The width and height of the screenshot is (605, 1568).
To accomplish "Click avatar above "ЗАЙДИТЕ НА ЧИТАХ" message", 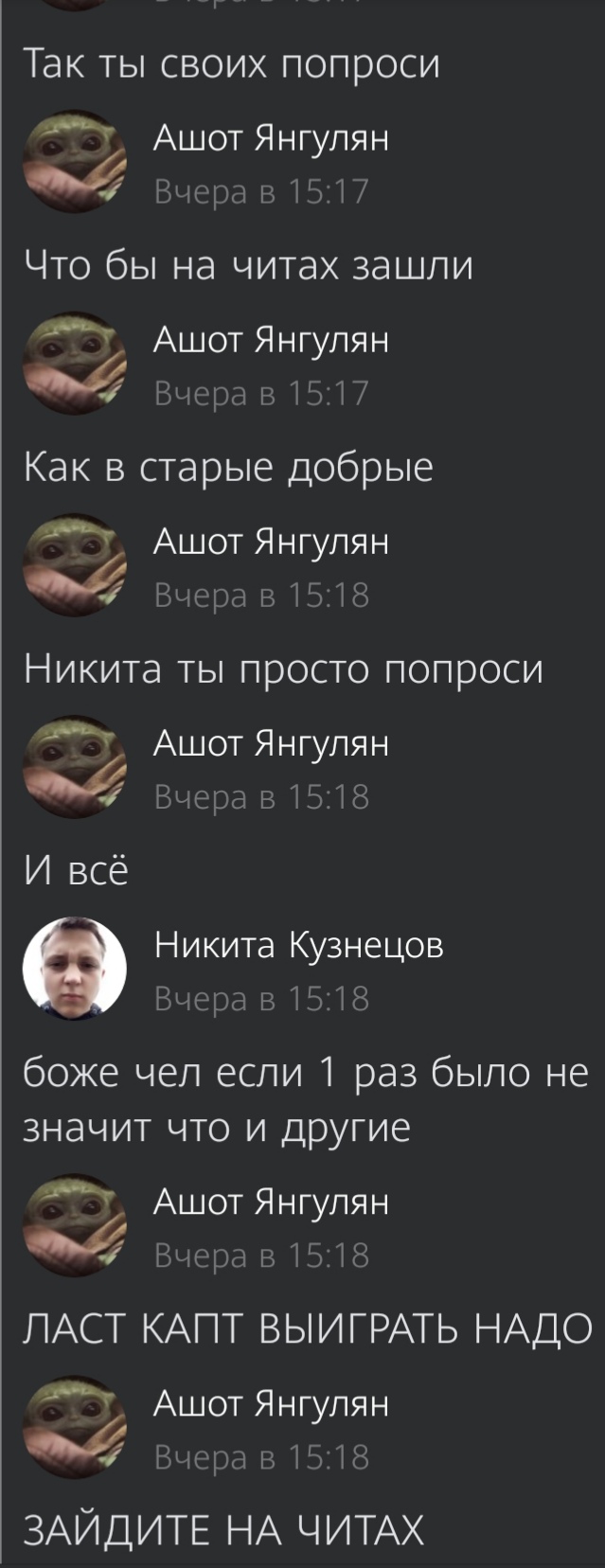I will tap(75, 1427).
